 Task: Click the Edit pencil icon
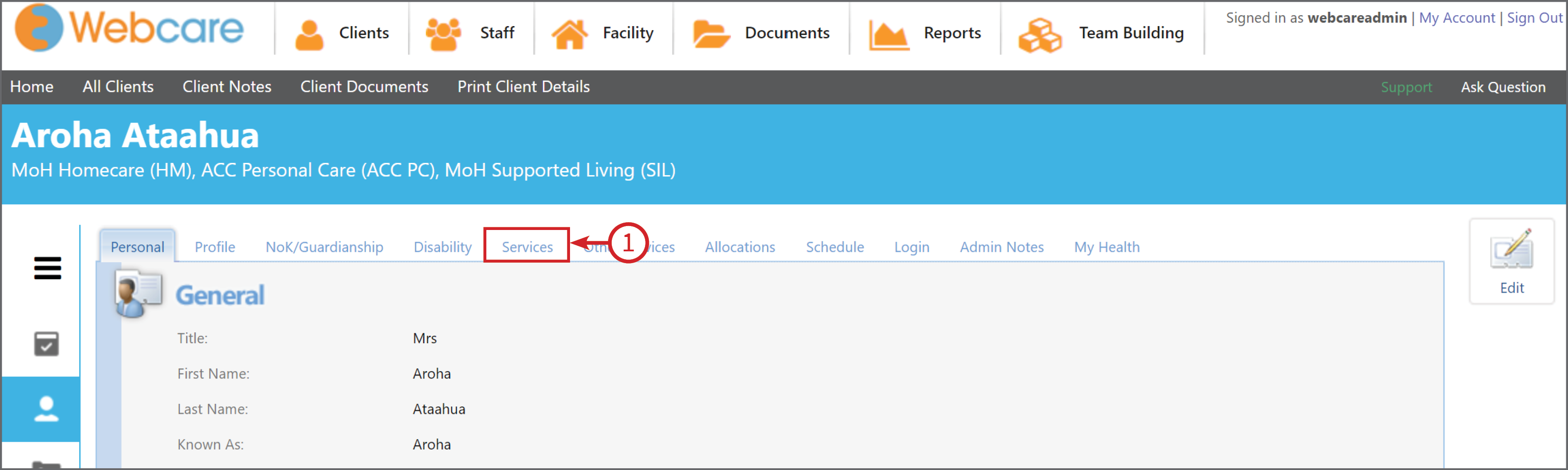(1511, 249)
